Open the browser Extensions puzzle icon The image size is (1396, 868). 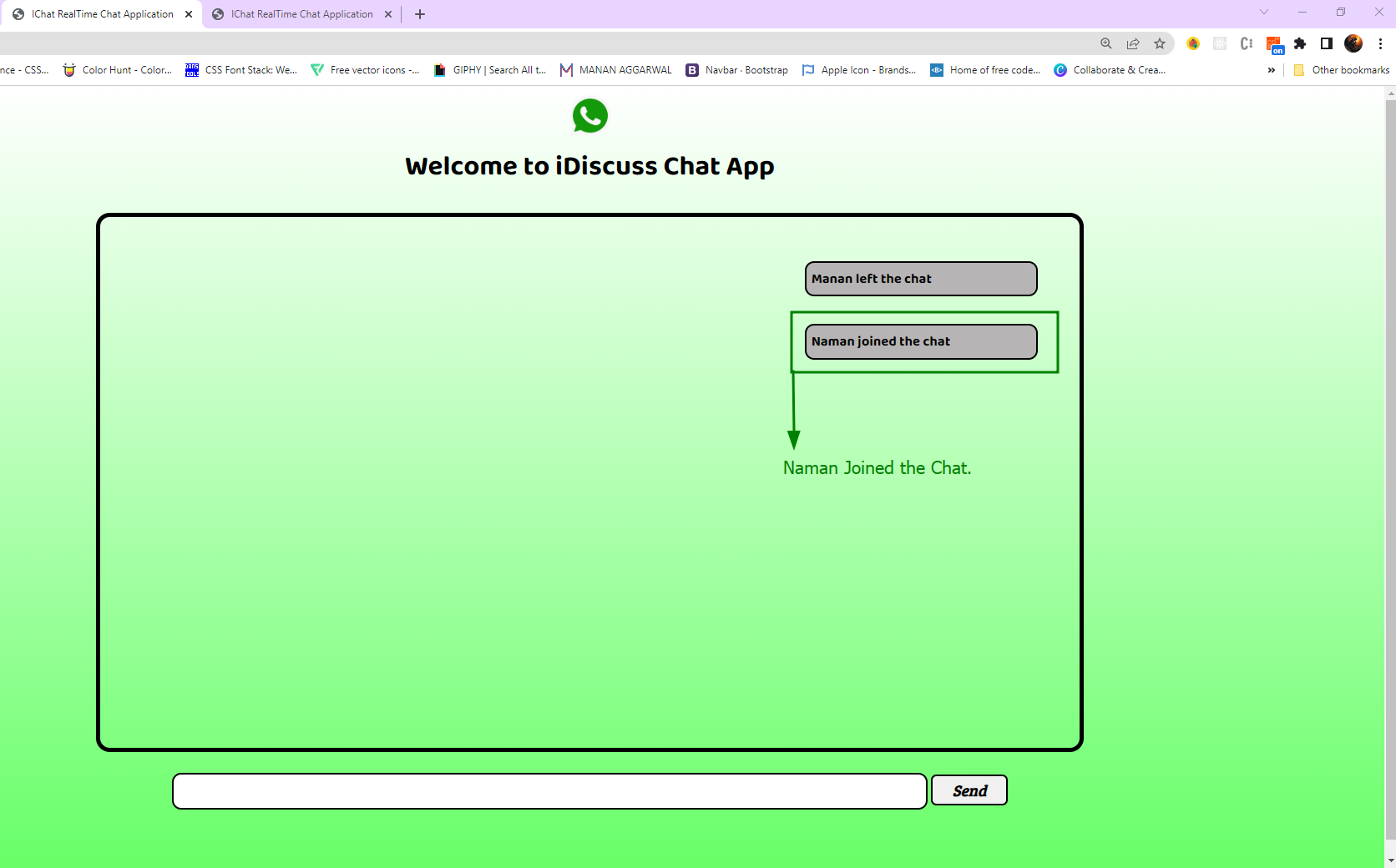(1300, 43)
